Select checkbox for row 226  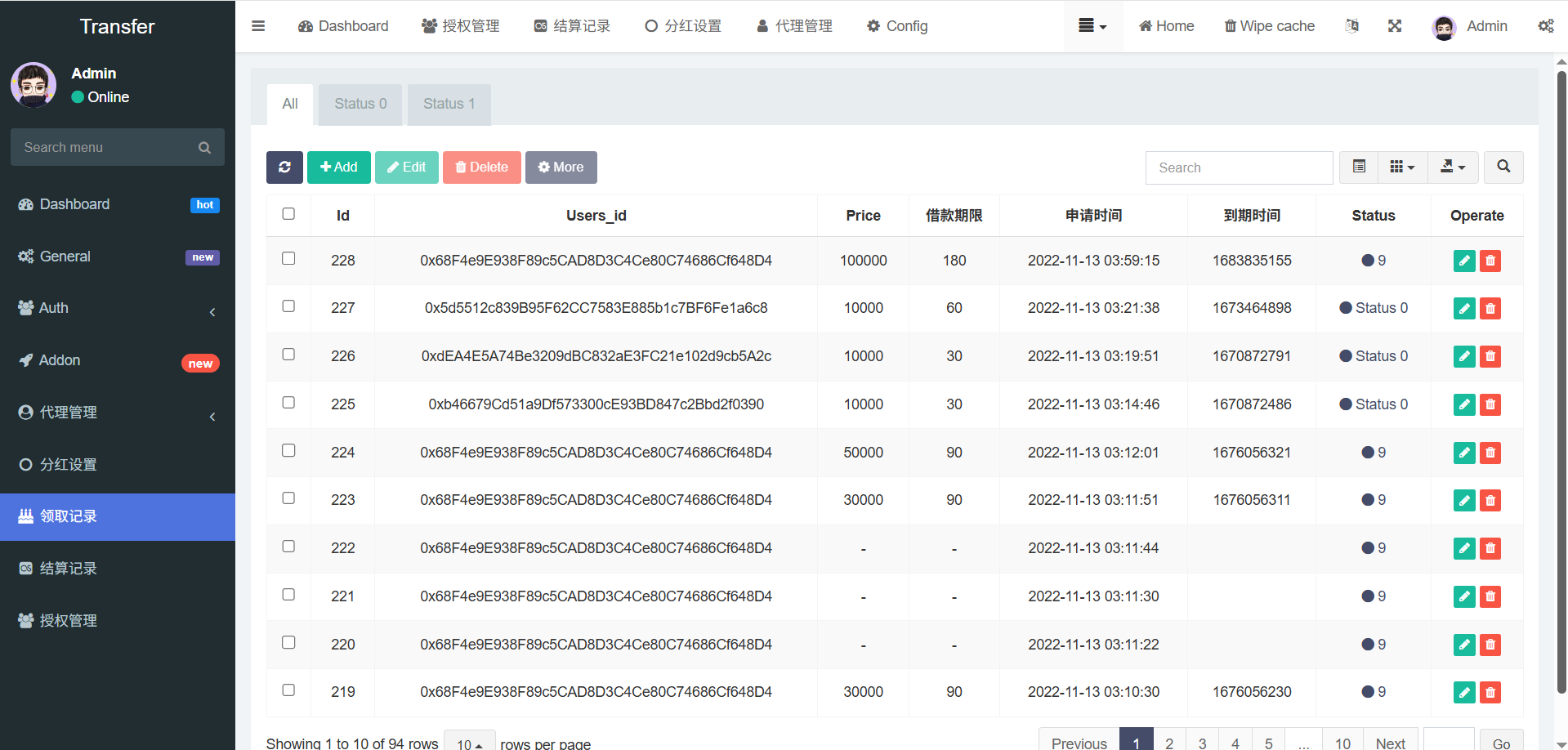288,355
